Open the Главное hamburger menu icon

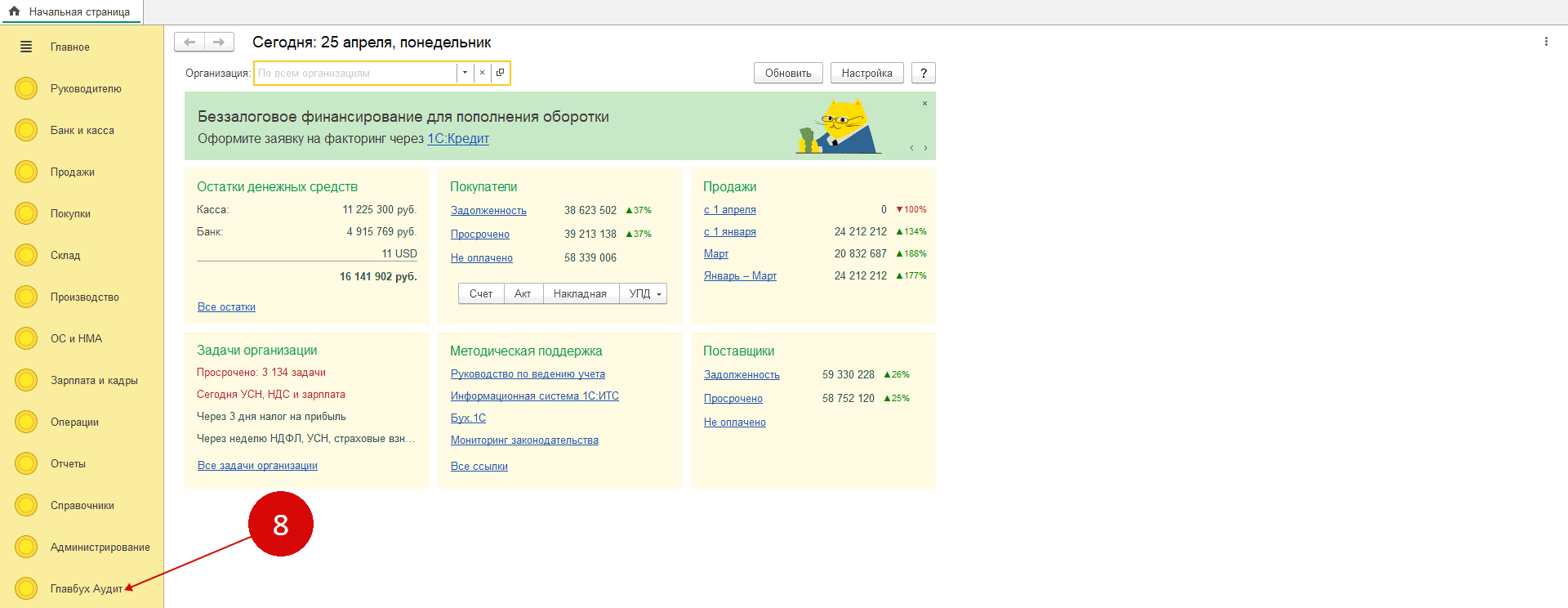coord(26,47)
